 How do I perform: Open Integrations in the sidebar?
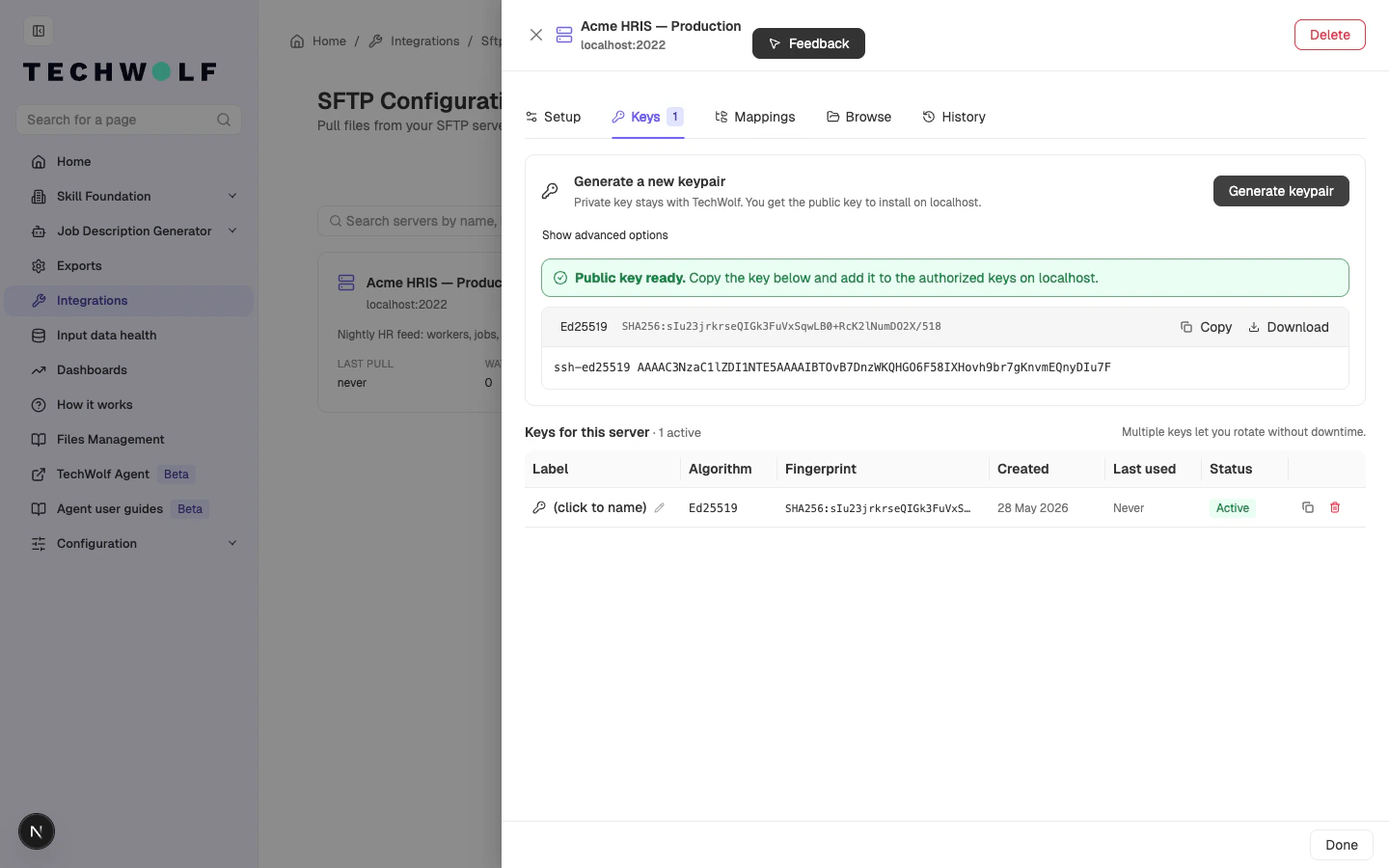point(129,301)
